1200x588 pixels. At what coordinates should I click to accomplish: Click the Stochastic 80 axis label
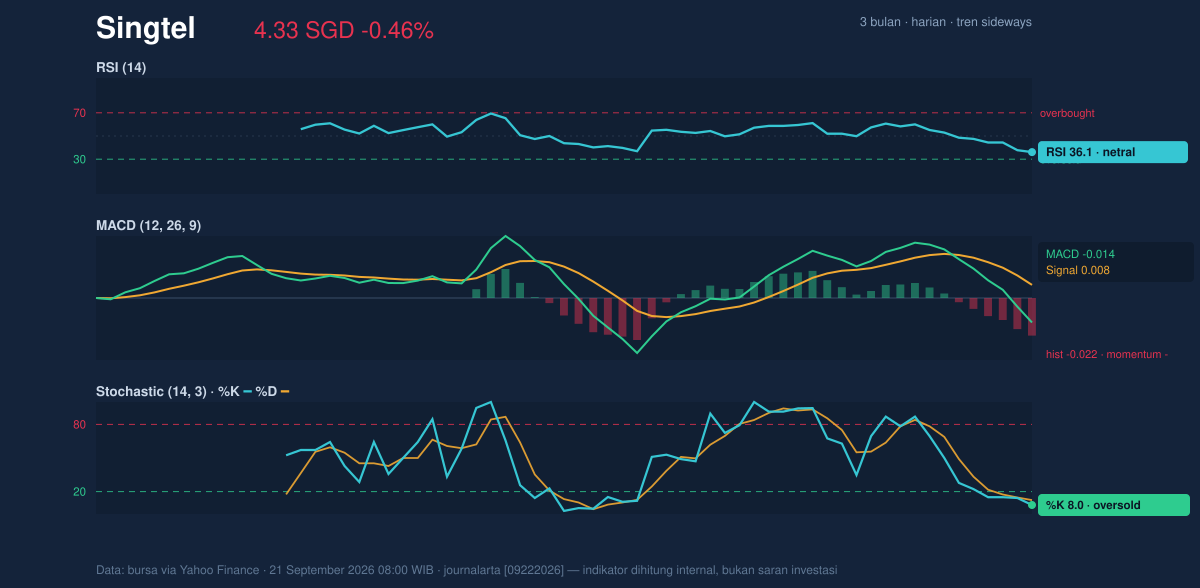click(x=79, y=425)
